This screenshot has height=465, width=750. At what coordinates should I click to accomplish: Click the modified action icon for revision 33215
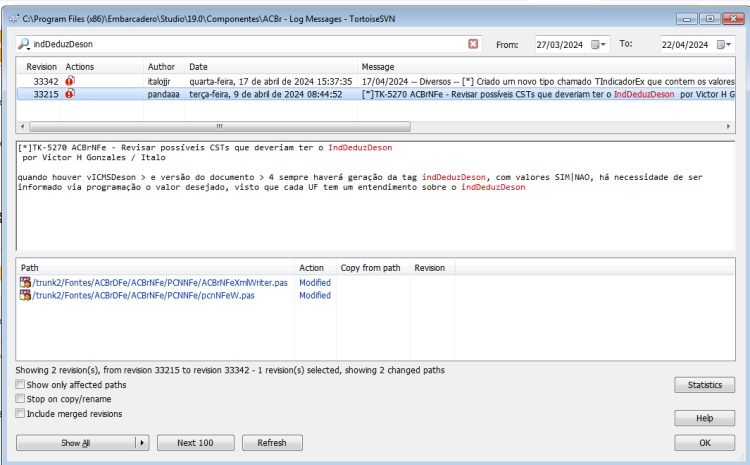(x=70, y=94)
